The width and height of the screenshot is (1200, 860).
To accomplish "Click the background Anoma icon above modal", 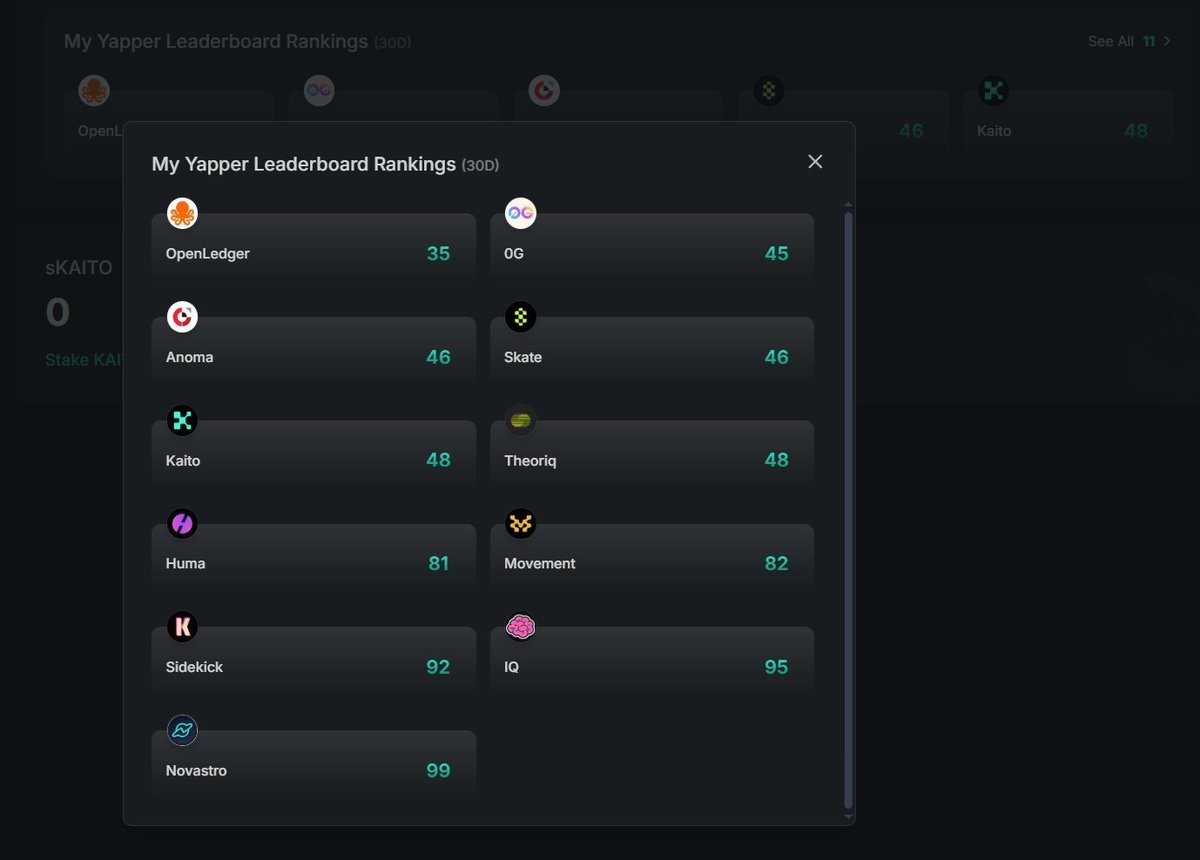I will 544,91.
